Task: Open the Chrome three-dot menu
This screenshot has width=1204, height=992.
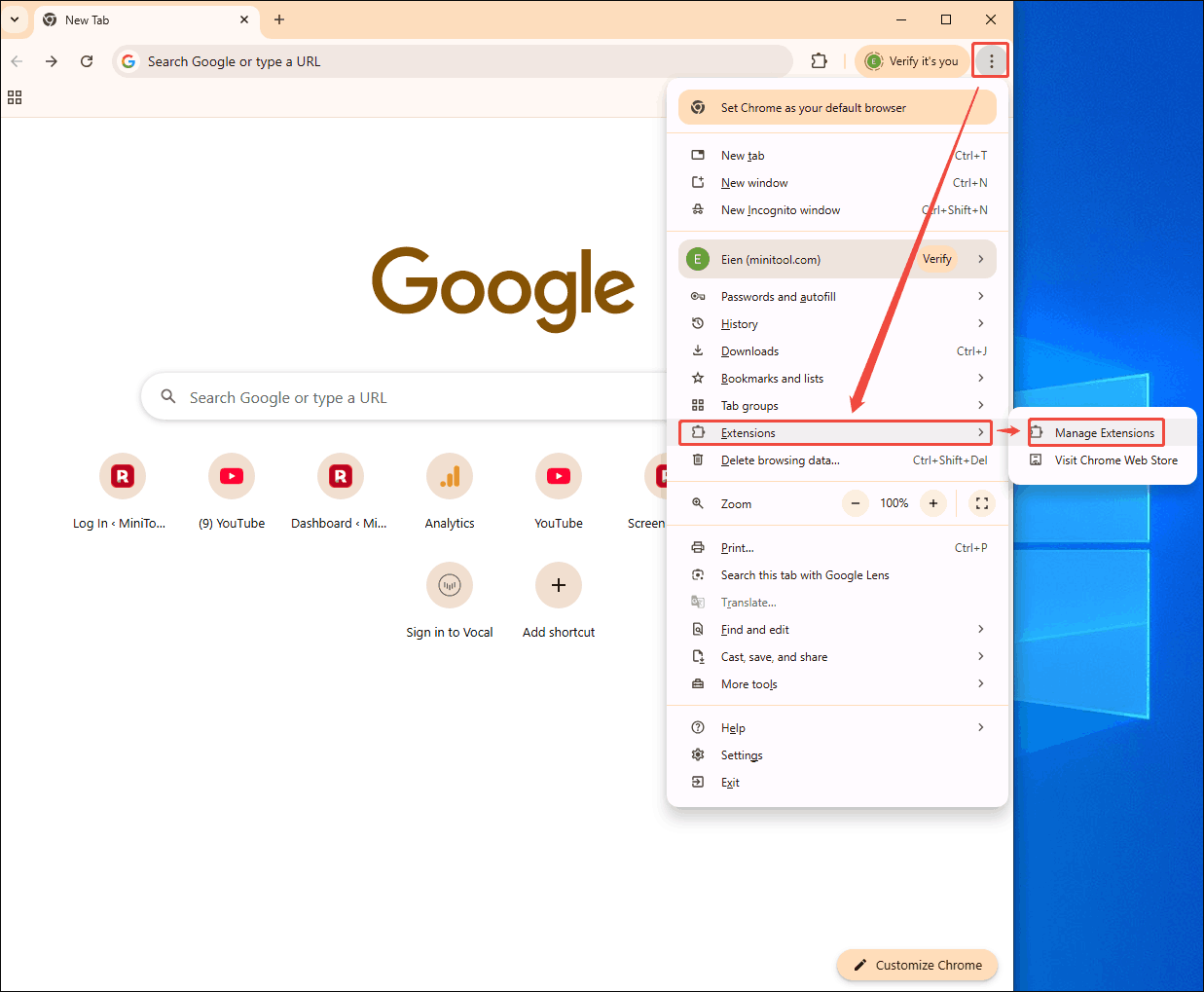Action: pos(990,59)
